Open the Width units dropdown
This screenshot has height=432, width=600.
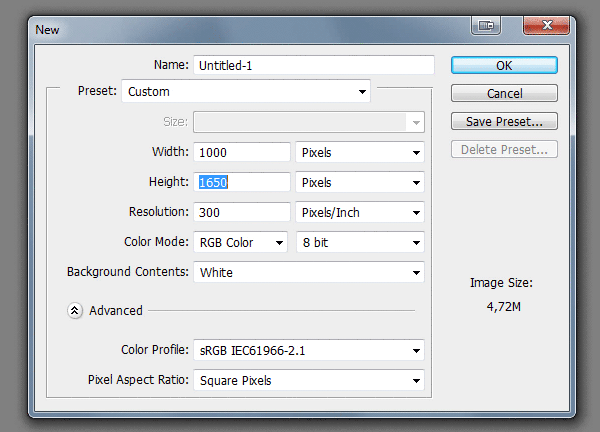[360, 153]
